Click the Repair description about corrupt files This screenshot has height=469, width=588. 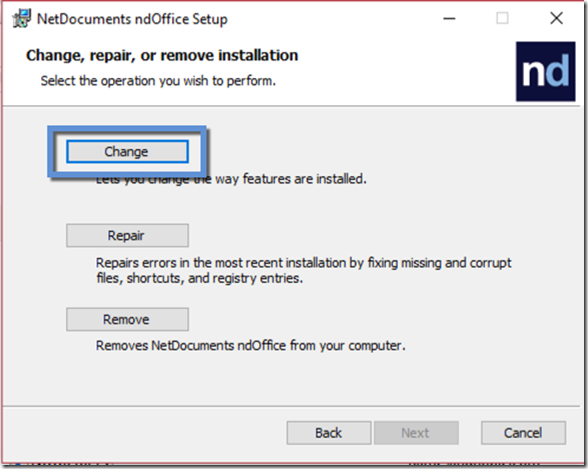point(303,270)
